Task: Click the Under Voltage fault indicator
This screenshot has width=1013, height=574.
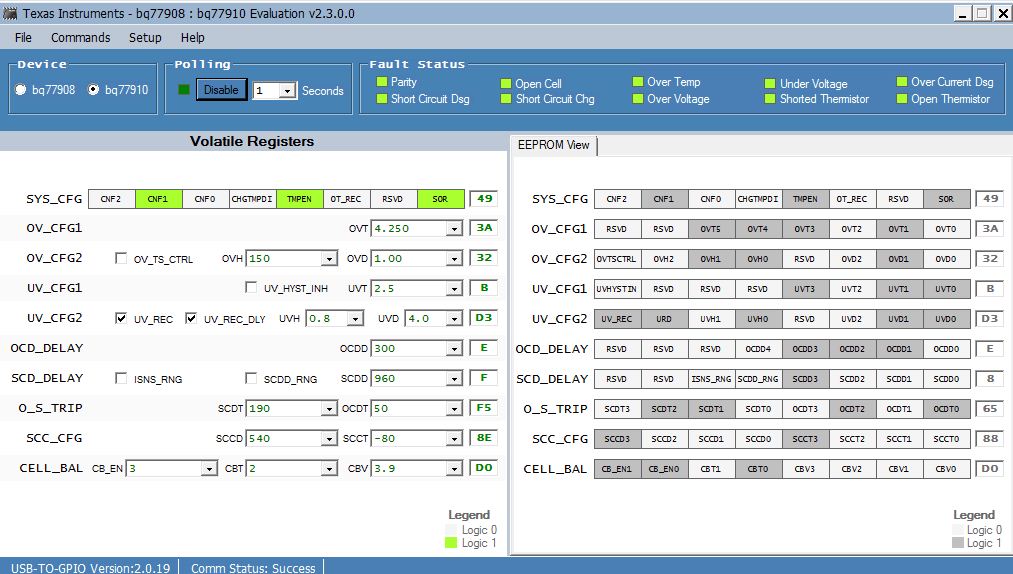Action: pyautogui.click(x=769, y=83)
